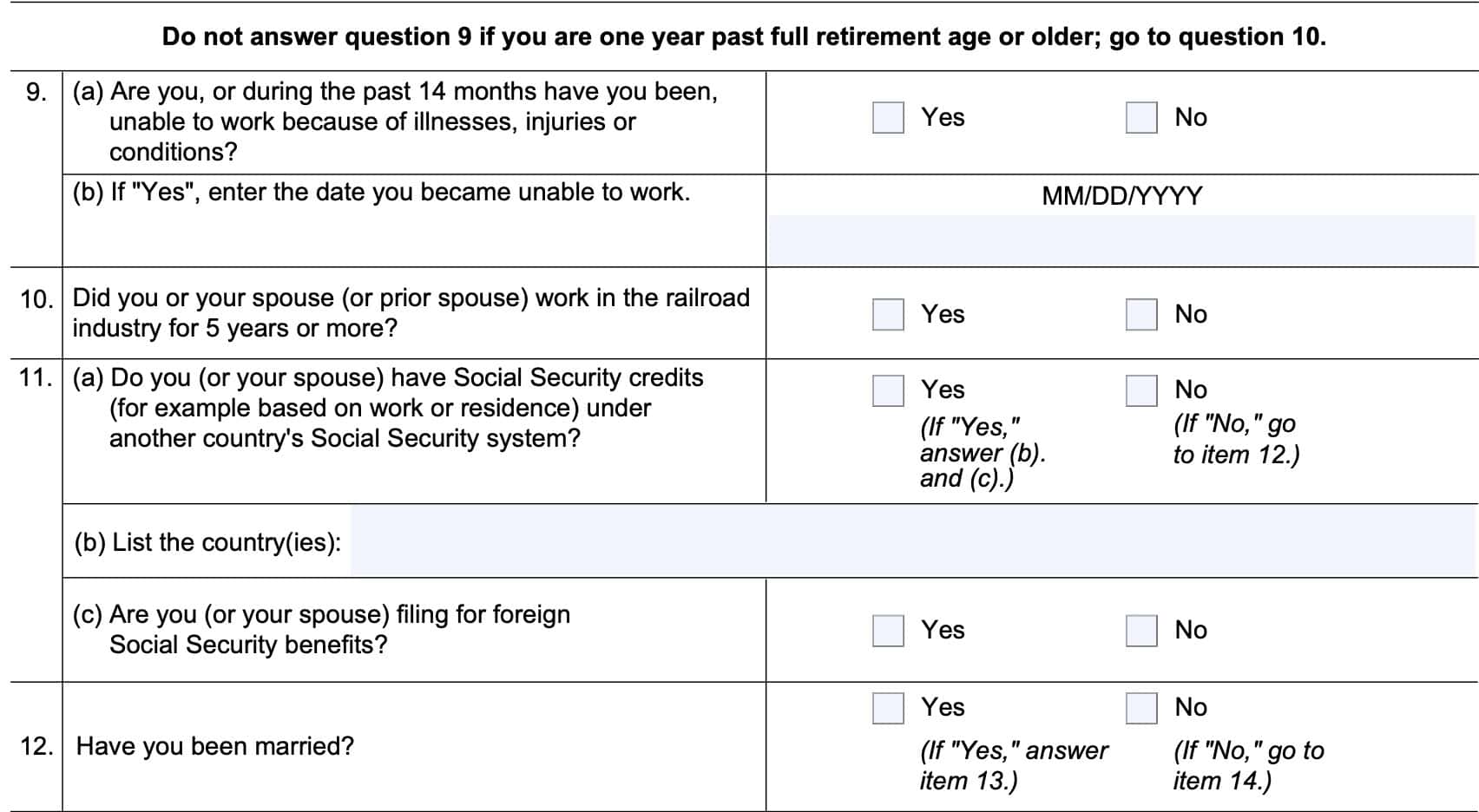Mark Yes for filing foreign Social Security benefits

pos(888,631)
